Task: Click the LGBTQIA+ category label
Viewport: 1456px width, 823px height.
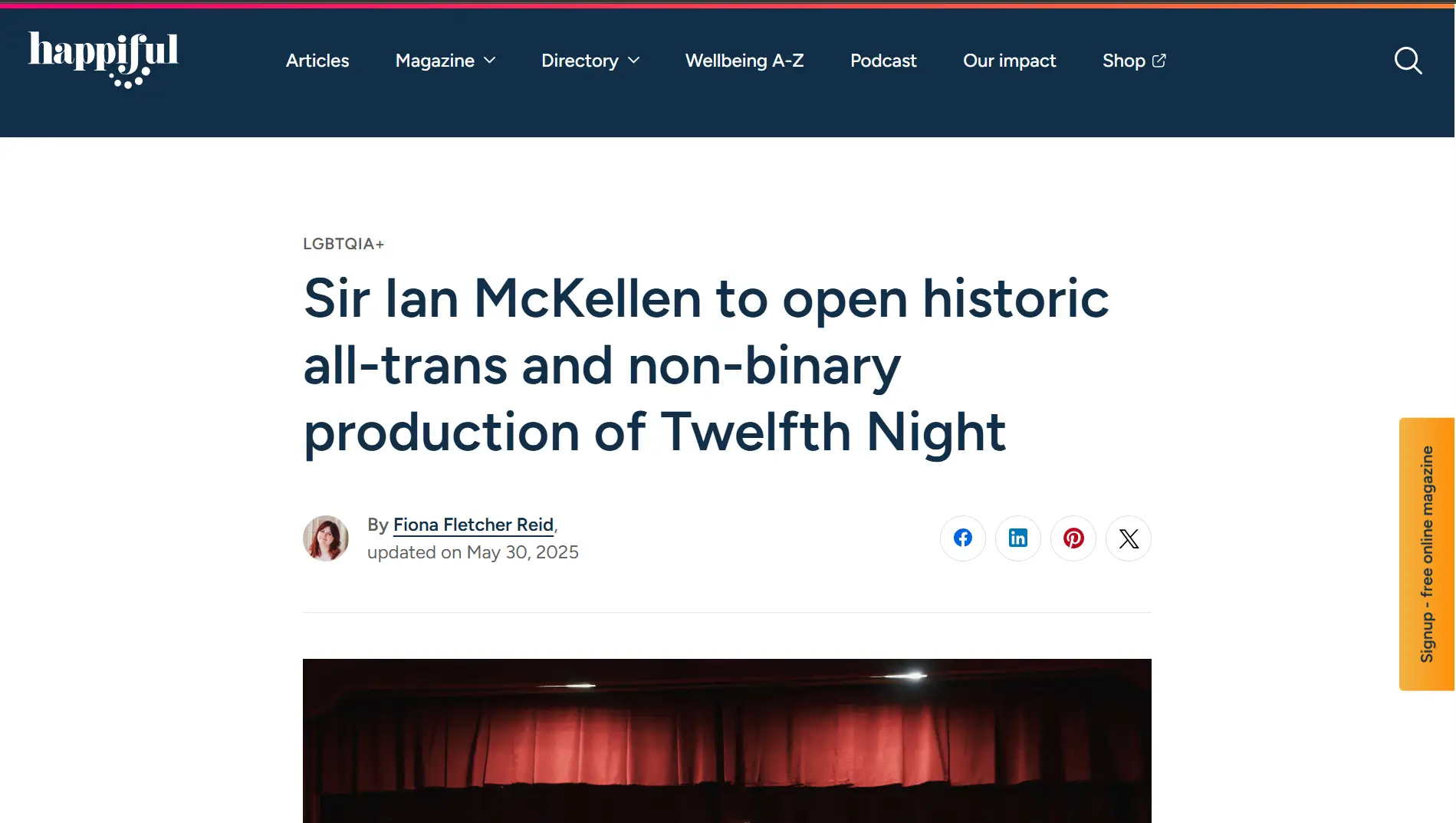Action: 343,244
